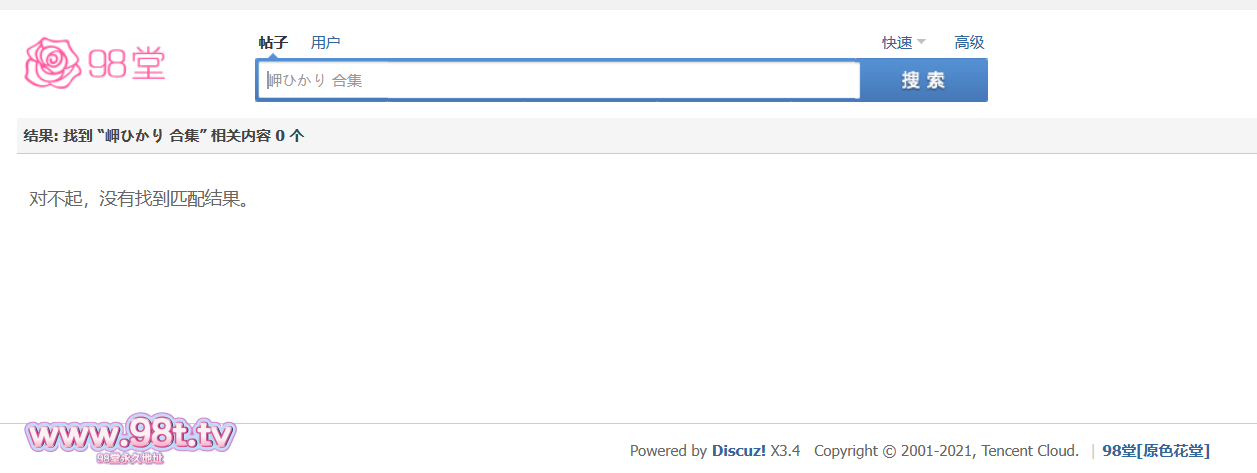Click the Powered by footer text

(668, 451)
